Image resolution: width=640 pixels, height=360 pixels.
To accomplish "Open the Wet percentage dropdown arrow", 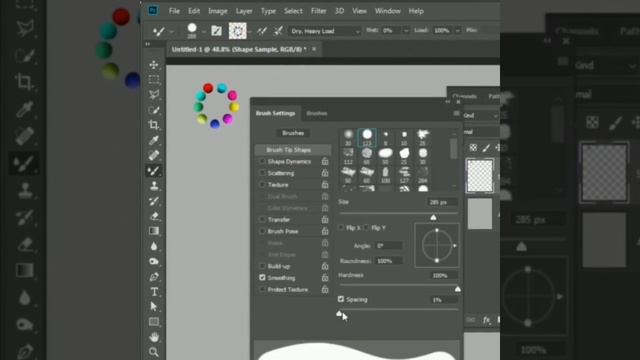I will [x=406, y=31].
